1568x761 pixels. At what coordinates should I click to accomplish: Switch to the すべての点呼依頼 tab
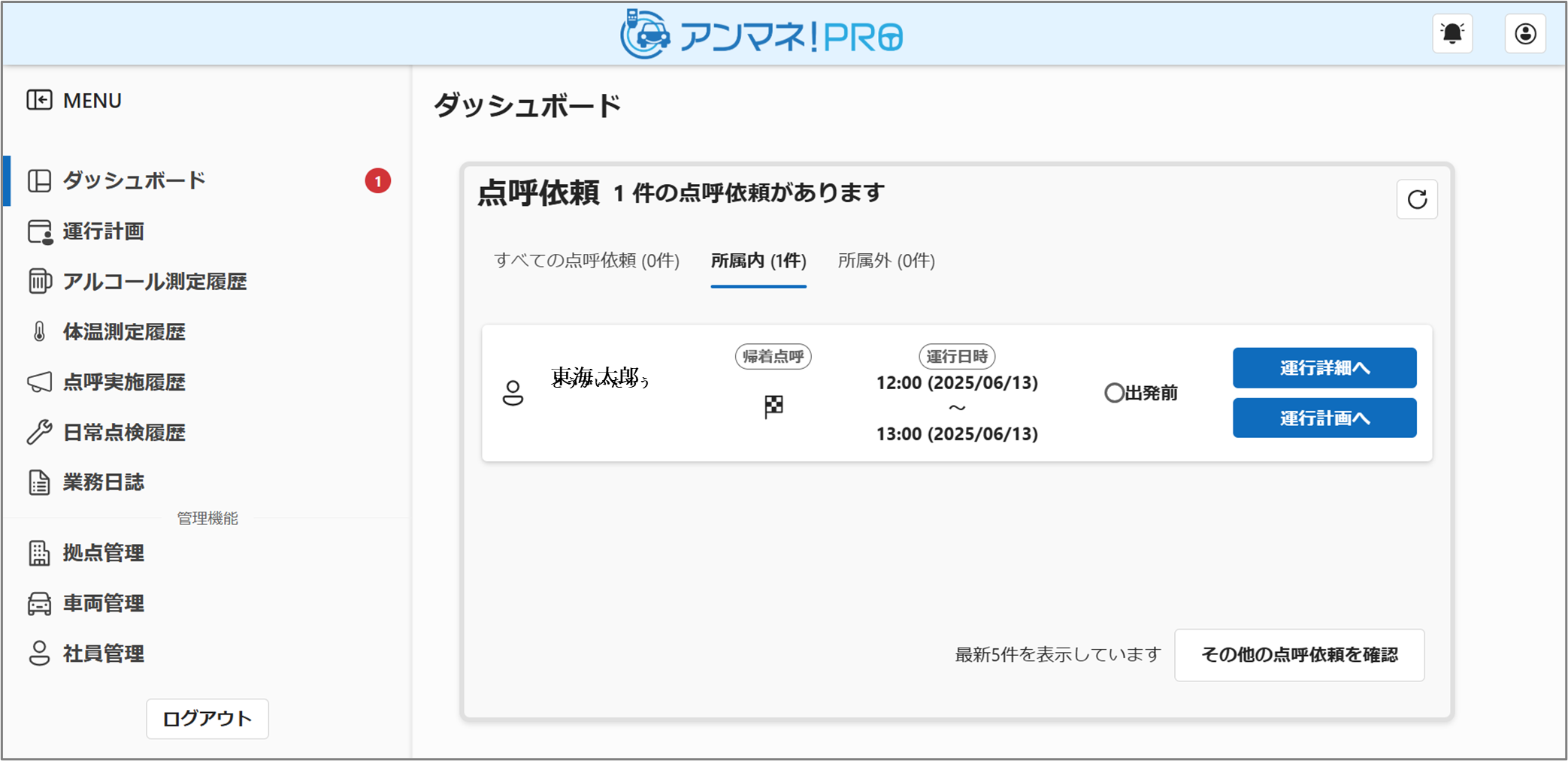[x=586, y=261]
